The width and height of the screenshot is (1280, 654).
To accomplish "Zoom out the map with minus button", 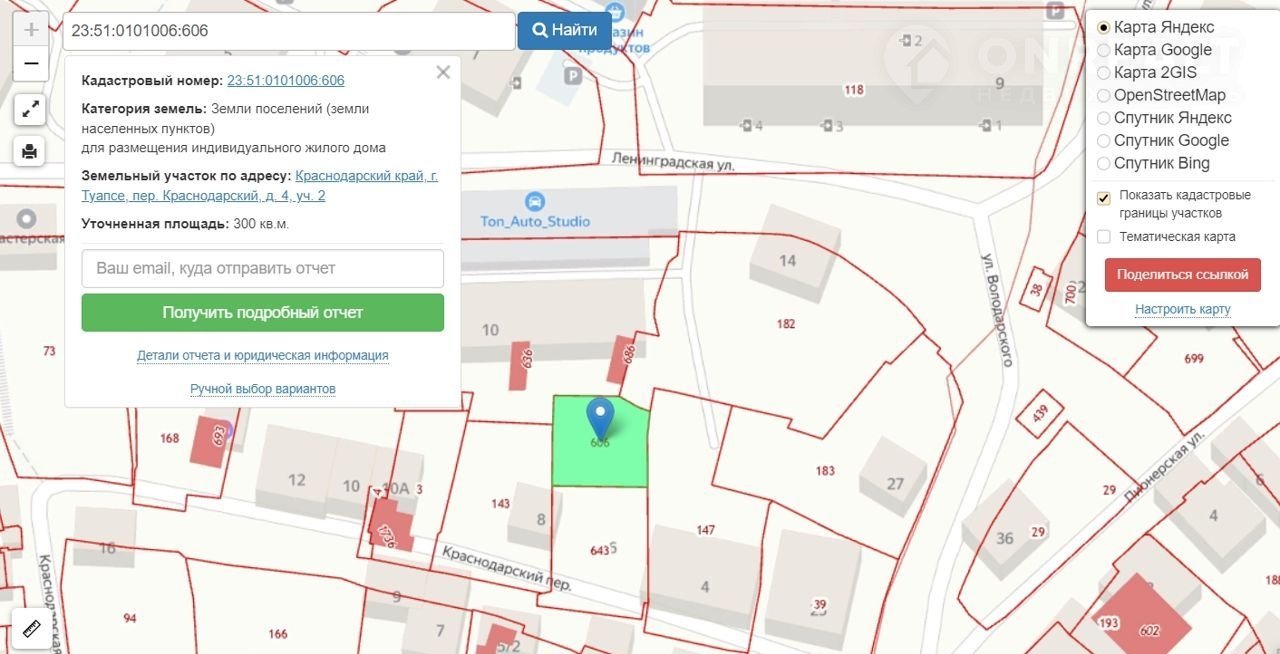I will [31, 64].
